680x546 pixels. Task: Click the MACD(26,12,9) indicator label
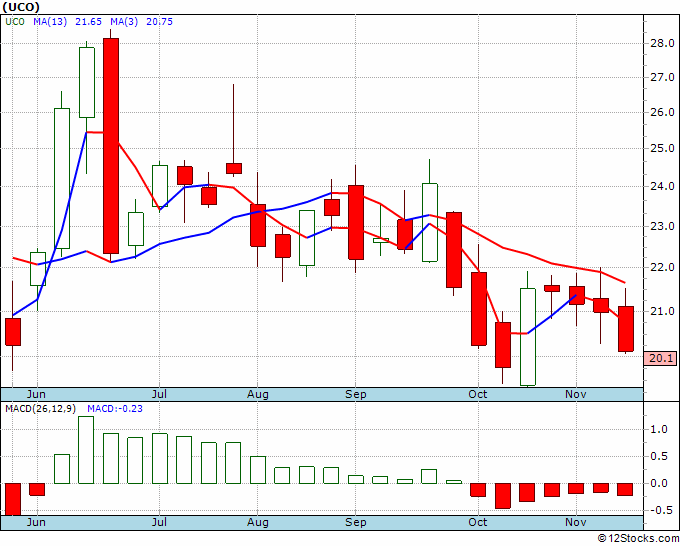(x=43, y=409)
